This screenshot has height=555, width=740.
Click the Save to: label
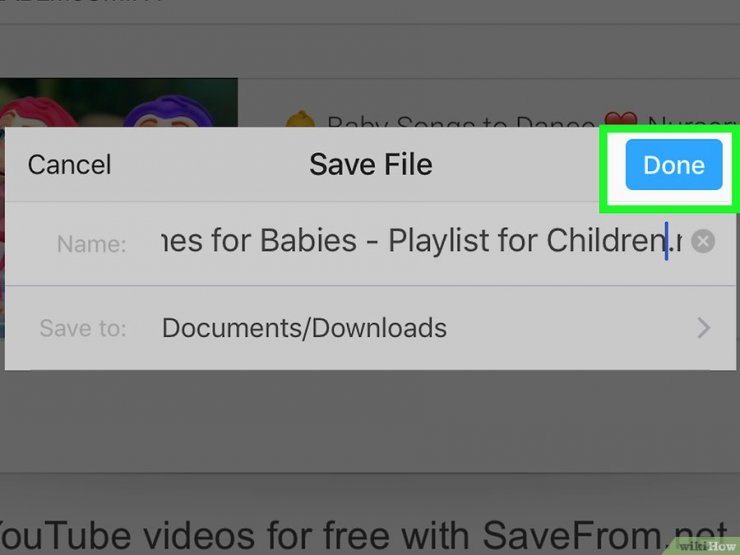[83, 328]
